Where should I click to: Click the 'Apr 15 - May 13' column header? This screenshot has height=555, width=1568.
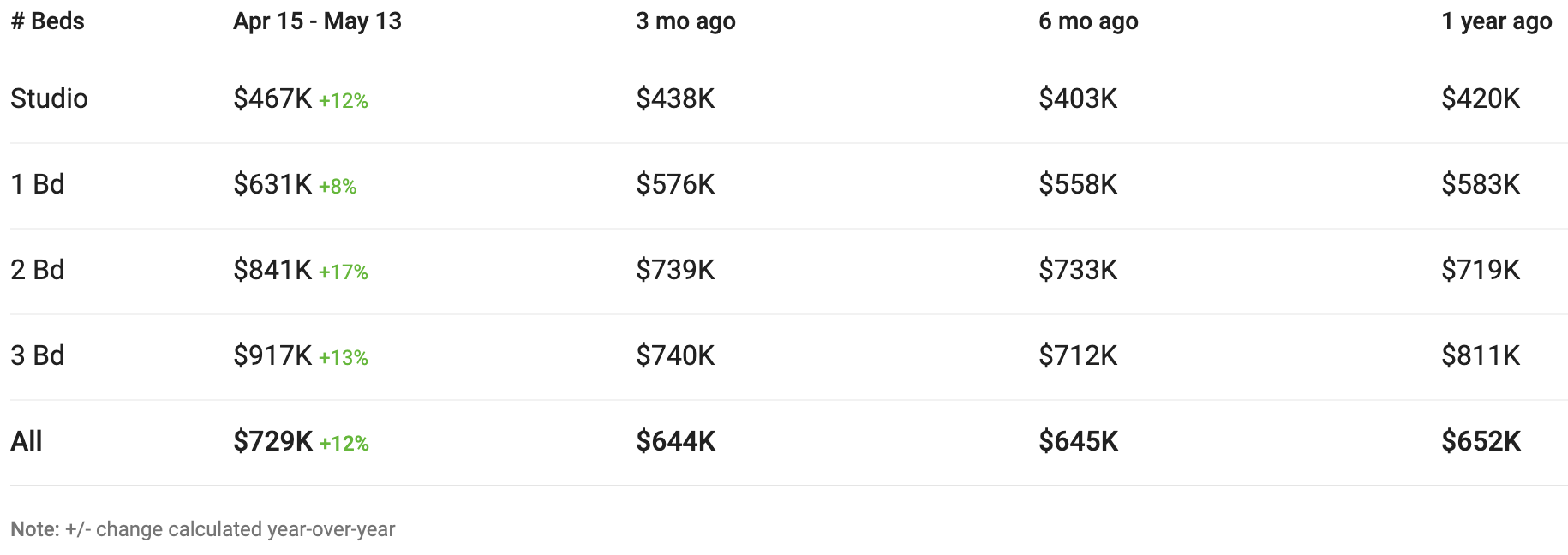tap(317, 21)
